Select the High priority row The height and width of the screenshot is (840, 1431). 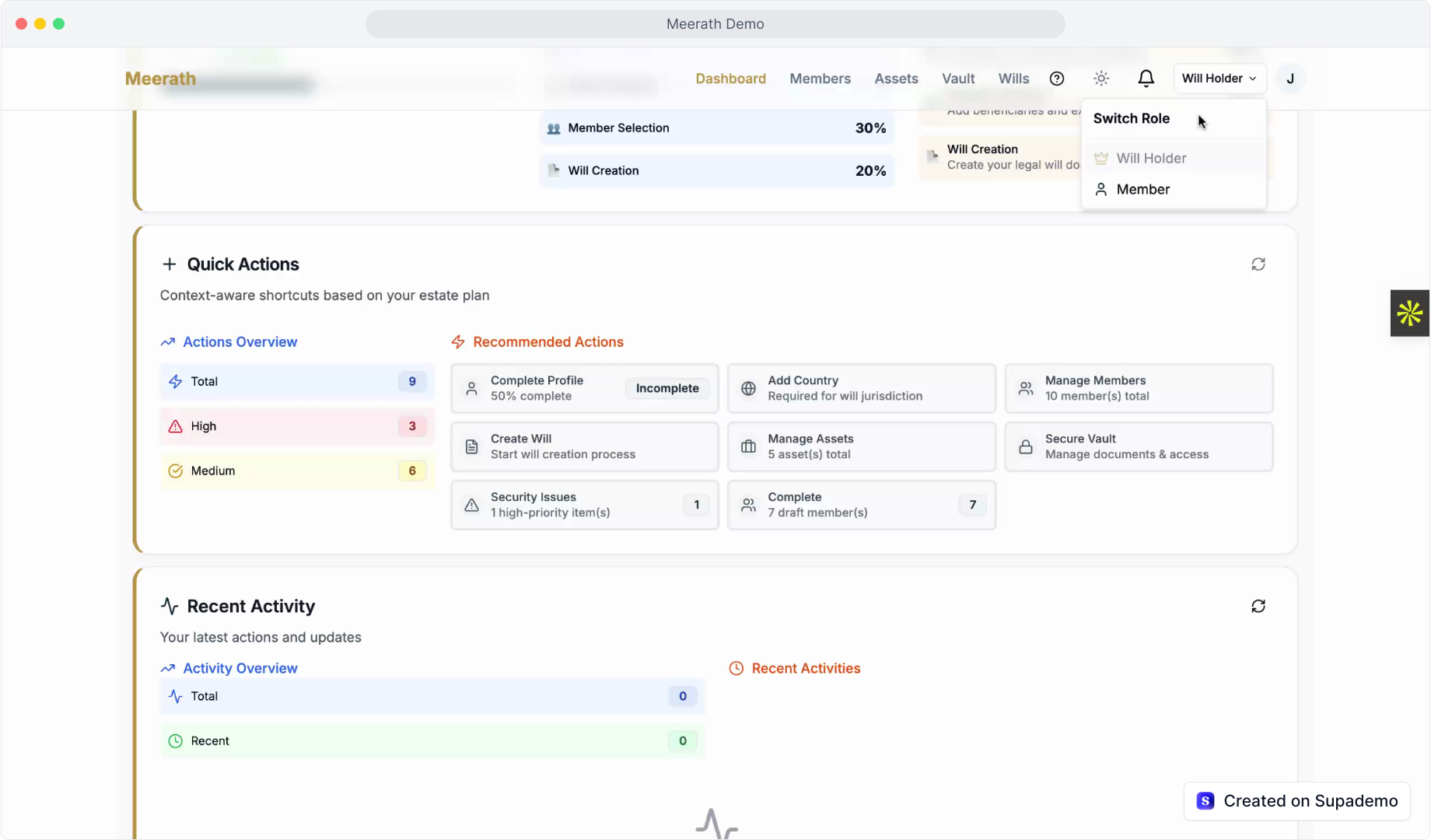tap(296, 426)
